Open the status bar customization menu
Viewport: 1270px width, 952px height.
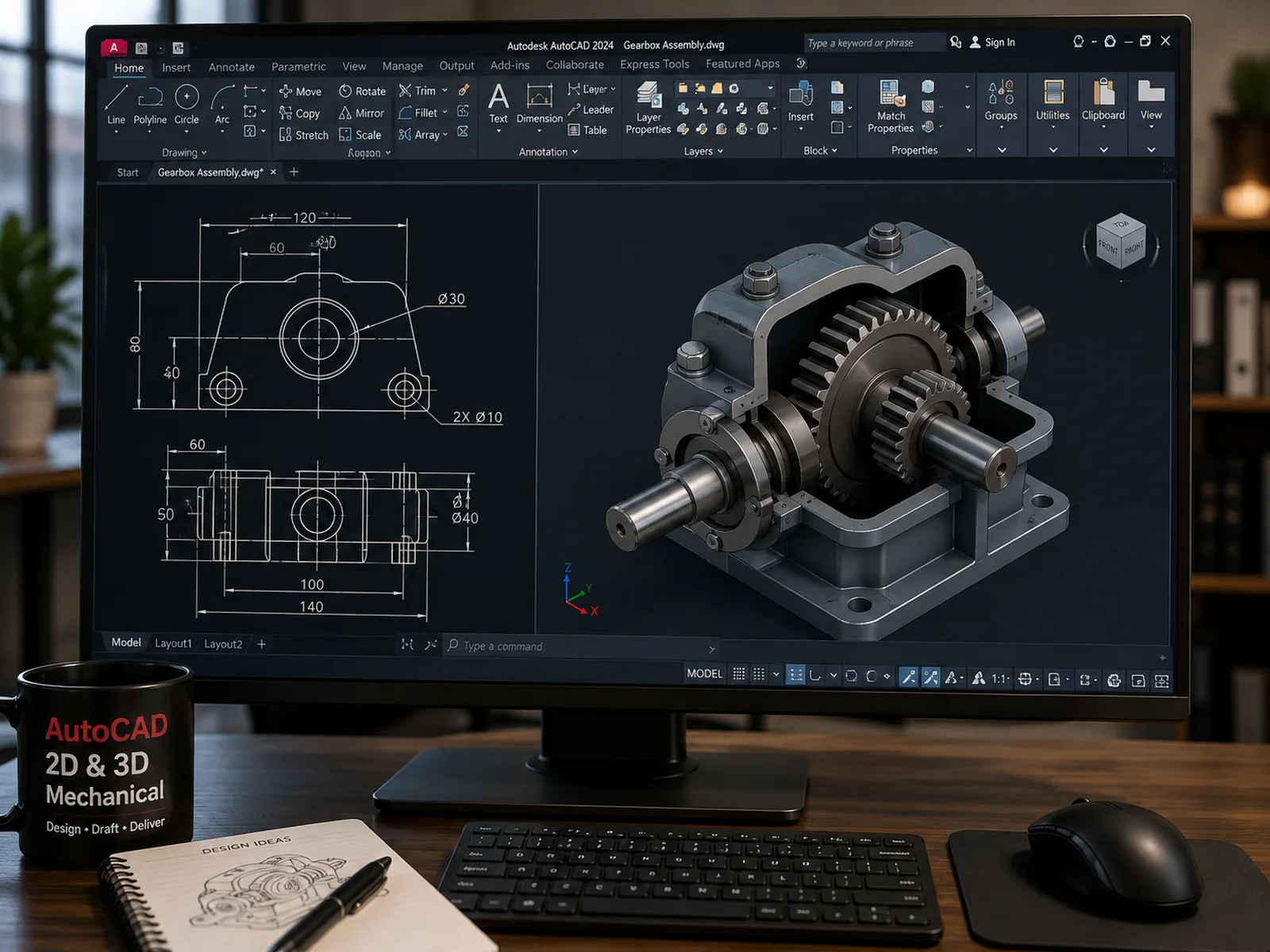[x=1162, y=681]
